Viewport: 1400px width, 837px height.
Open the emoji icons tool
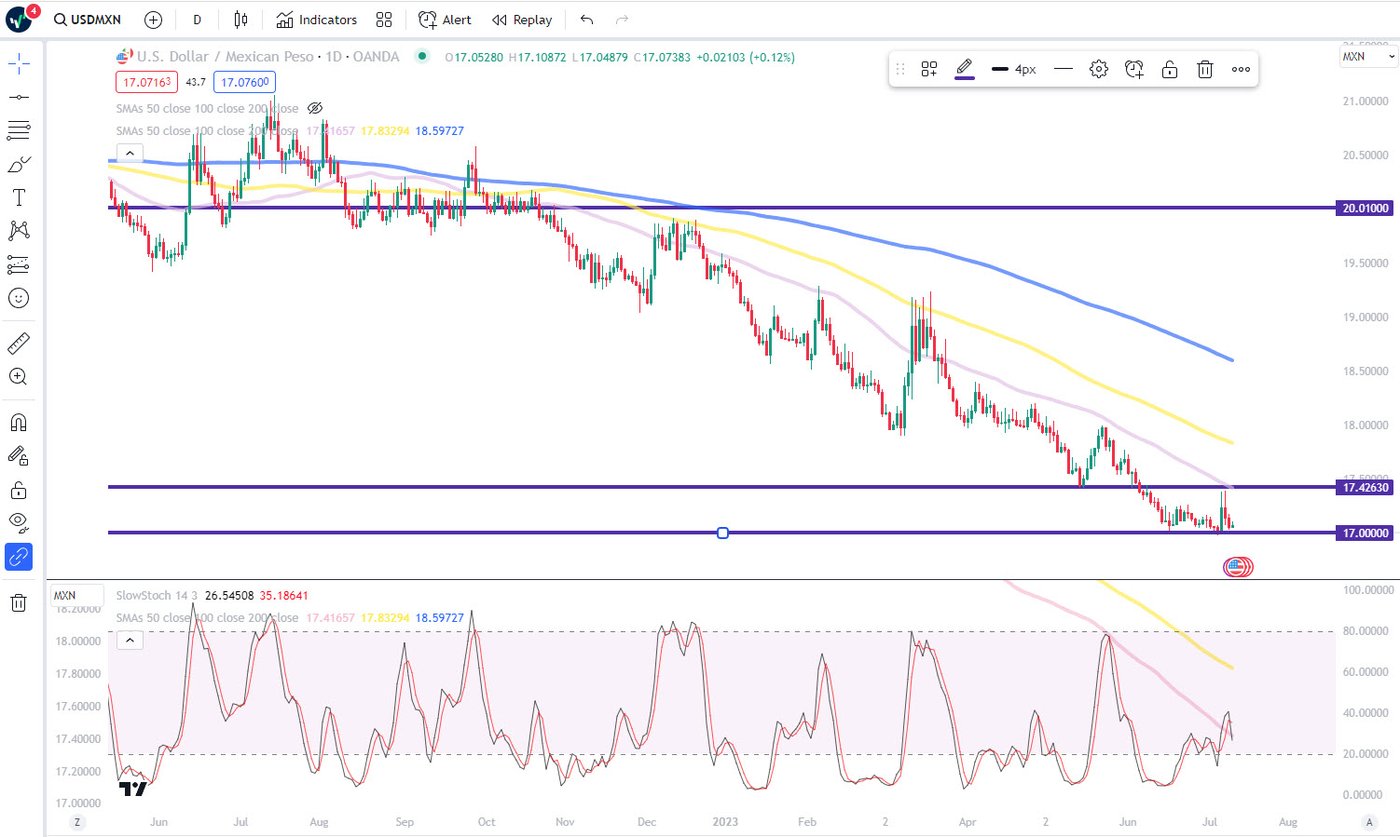click(x=18, y=297)
